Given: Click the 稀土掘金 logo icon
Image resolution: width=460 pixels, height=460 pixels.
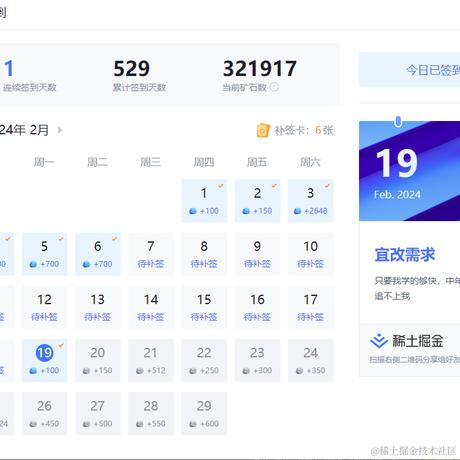Looking at the screenshot, I should tap(379, 341).
